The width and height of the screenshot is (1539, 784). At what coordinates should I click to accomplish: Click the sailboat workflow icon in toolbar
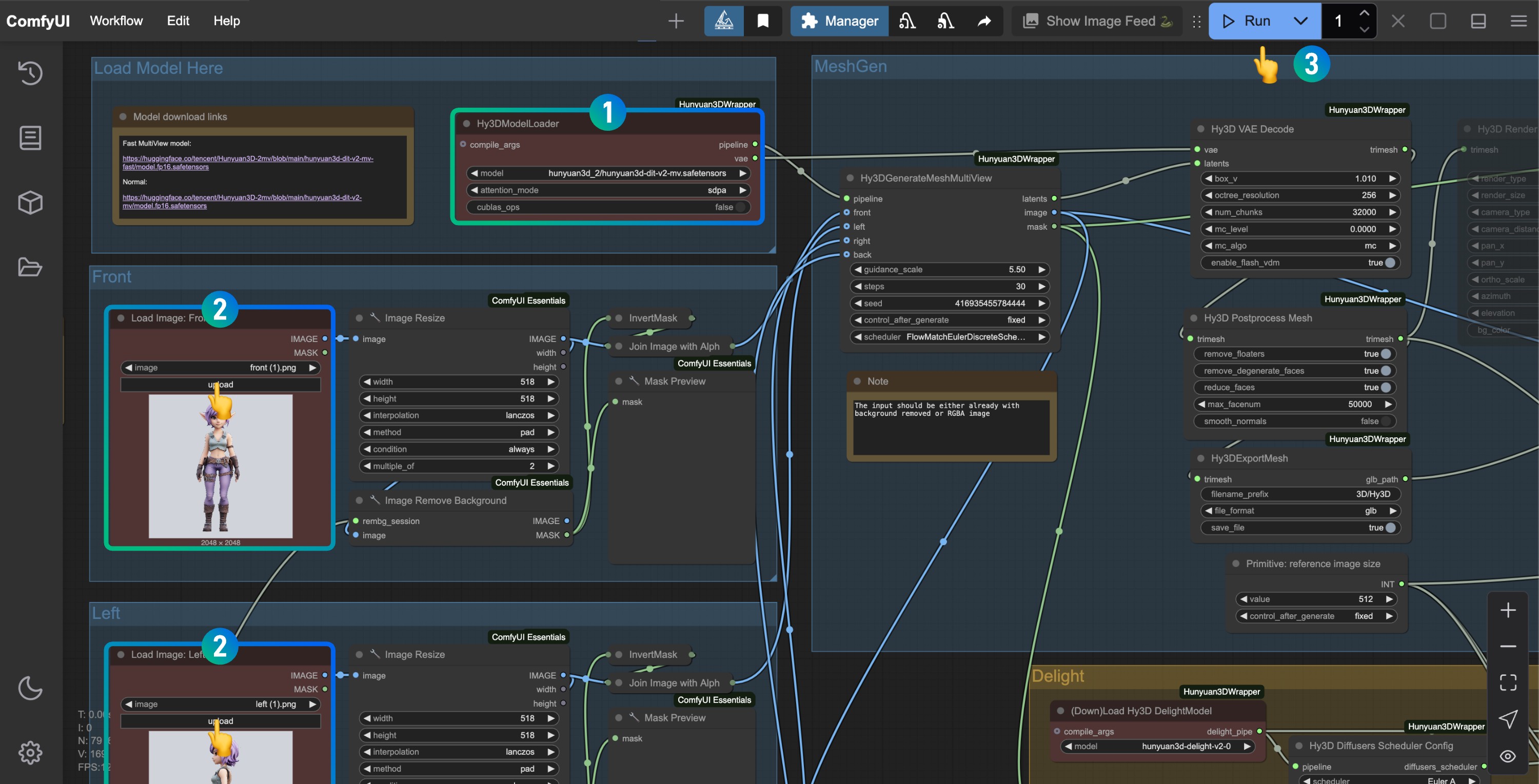tap(724, 21)
